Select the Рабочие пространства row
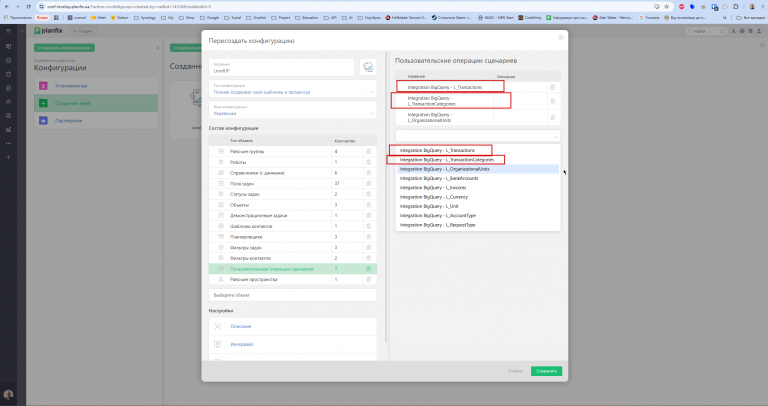 click(x=292, y=279)
